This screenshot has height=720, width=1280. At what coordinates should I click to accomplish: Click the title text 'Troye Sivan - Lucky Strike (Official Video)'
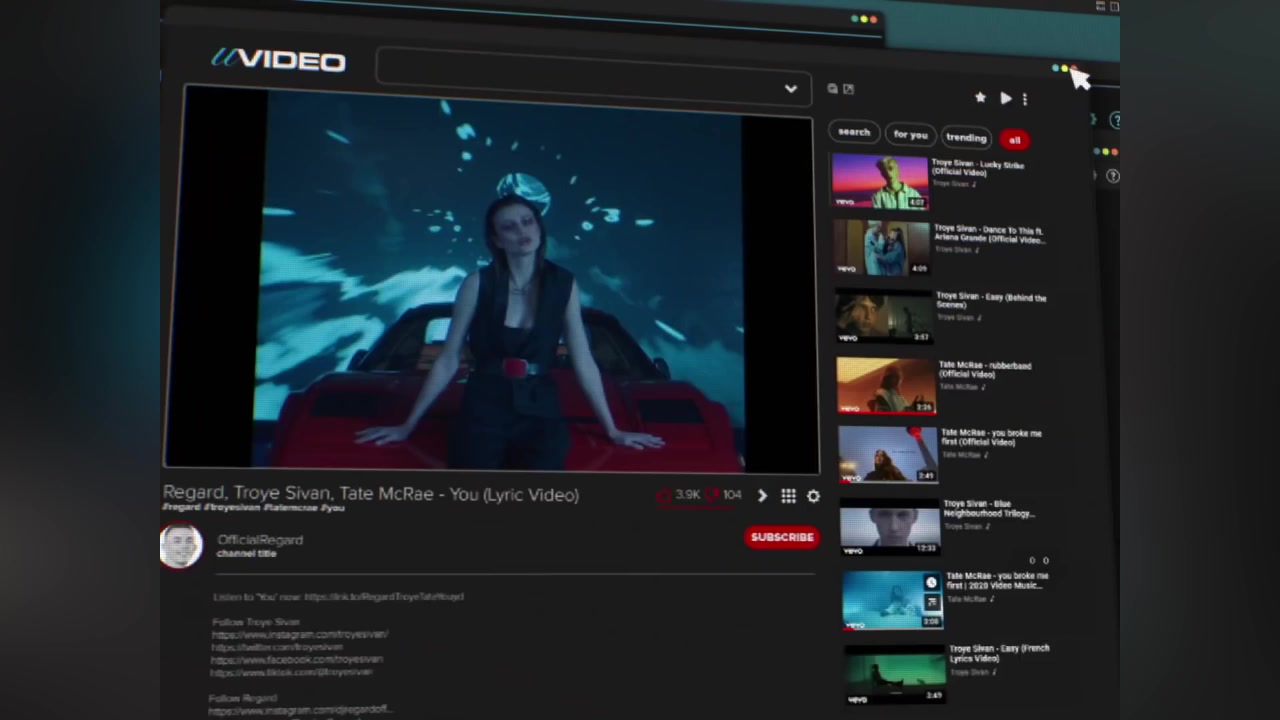pos(977,168)
